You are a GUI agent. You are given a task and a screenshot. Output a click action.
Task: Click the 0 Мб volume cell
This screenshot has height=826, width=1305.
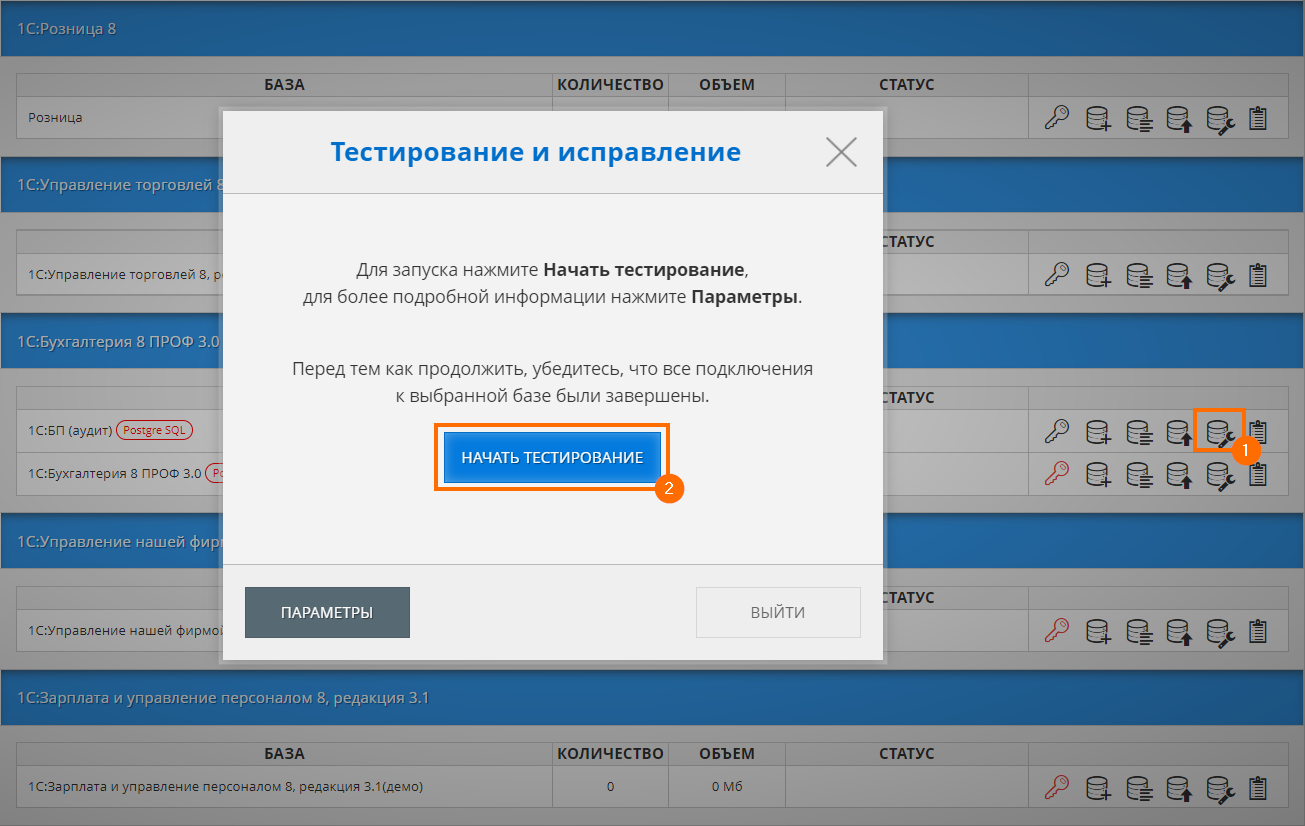coord(727,786)
